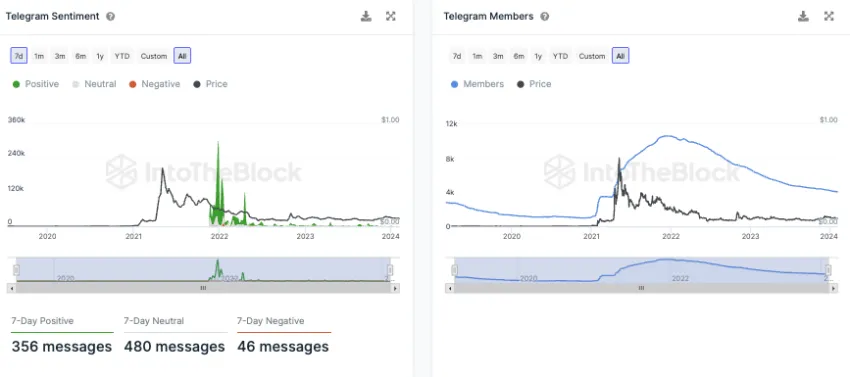
Task: Choose Custom range in Sentiment chart
Action: pos(154,56)
